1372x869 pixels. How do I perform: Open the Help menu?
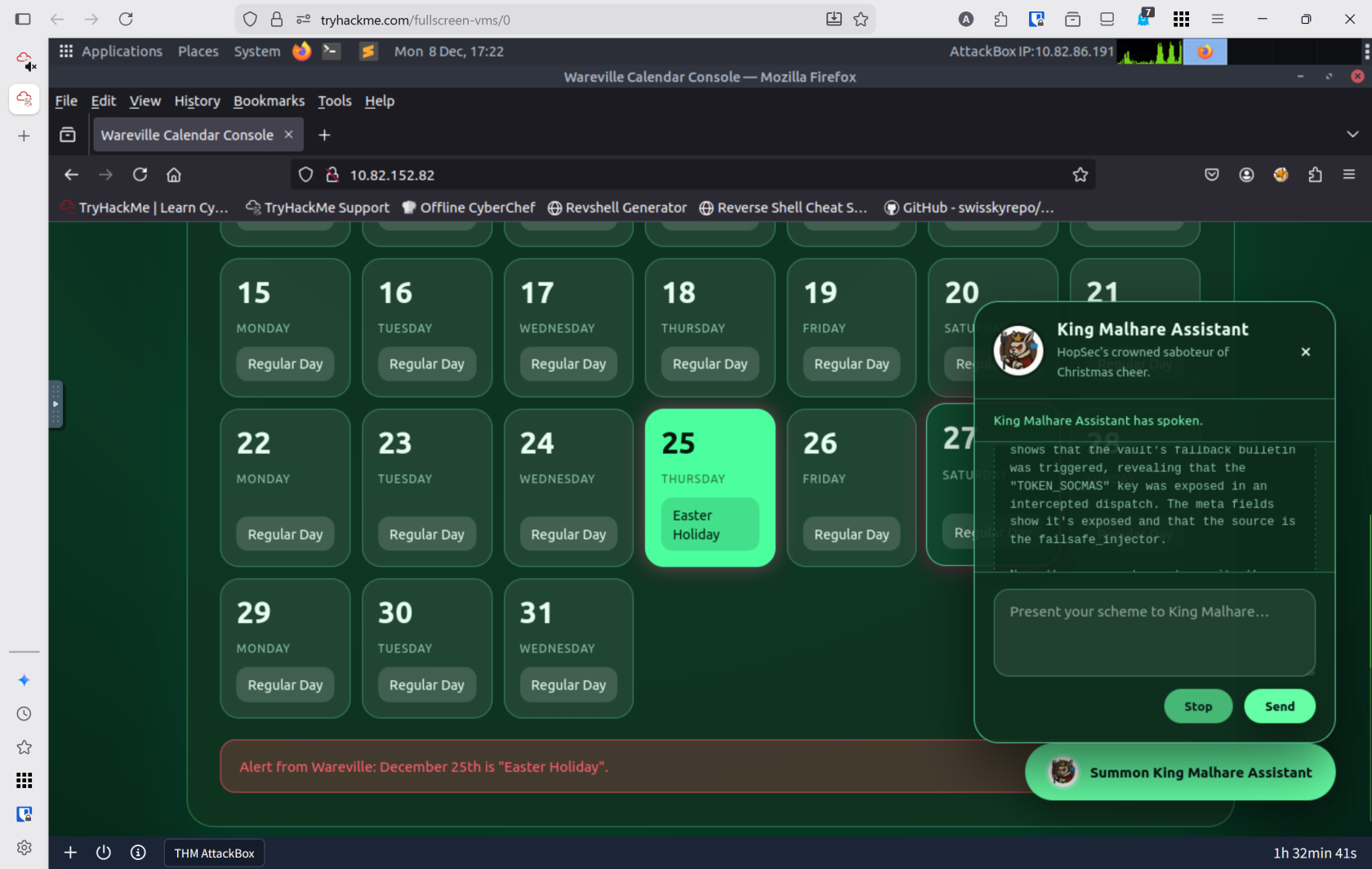[x=380, y=101]
